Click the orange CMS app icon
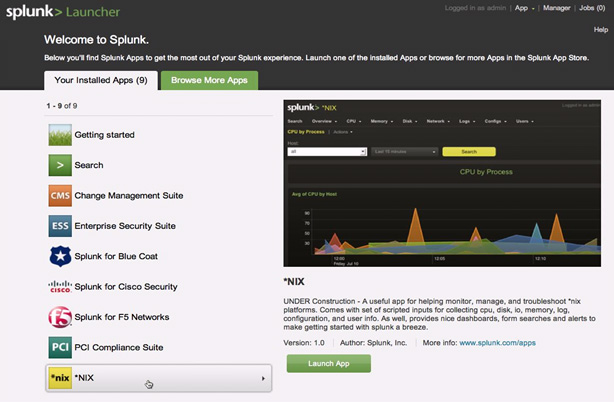This screenshot has width=614, height=402. [x=60, y=195]
